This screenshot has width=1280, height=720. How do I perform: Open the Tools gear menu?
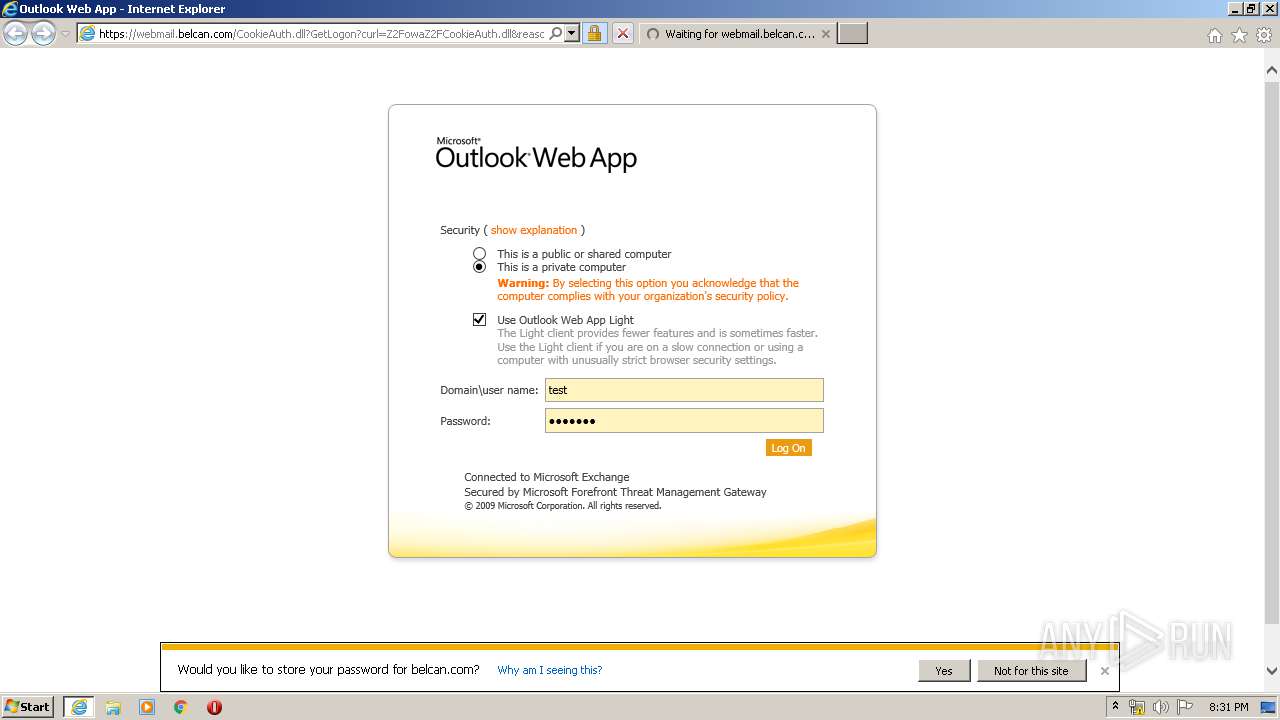coord(1263,35)
